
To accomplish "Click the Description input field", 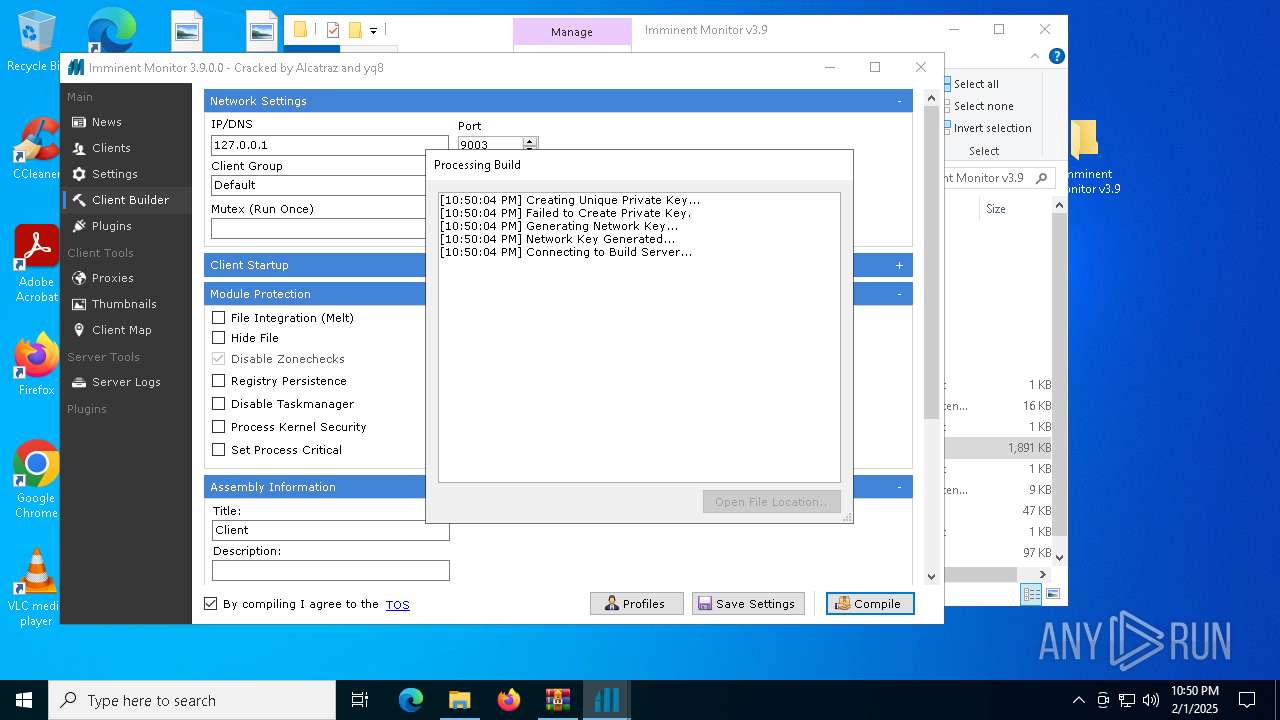I will click(330, 570).
